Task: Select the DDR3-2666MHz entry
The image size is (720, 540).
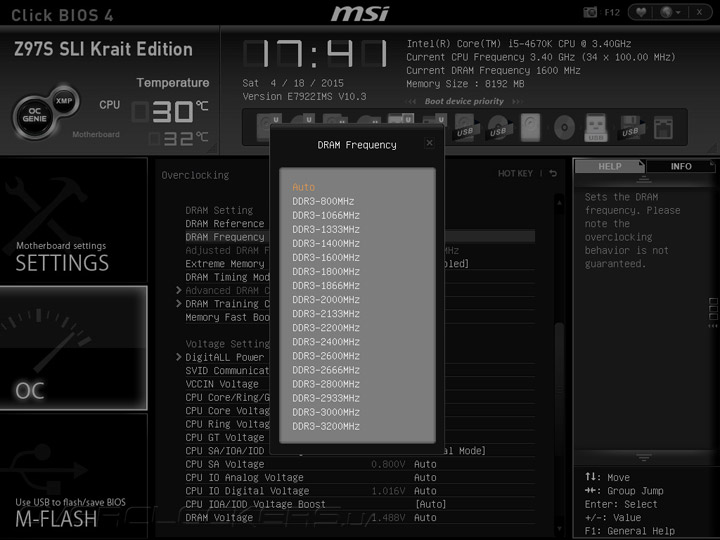Action: coord(326,370)
